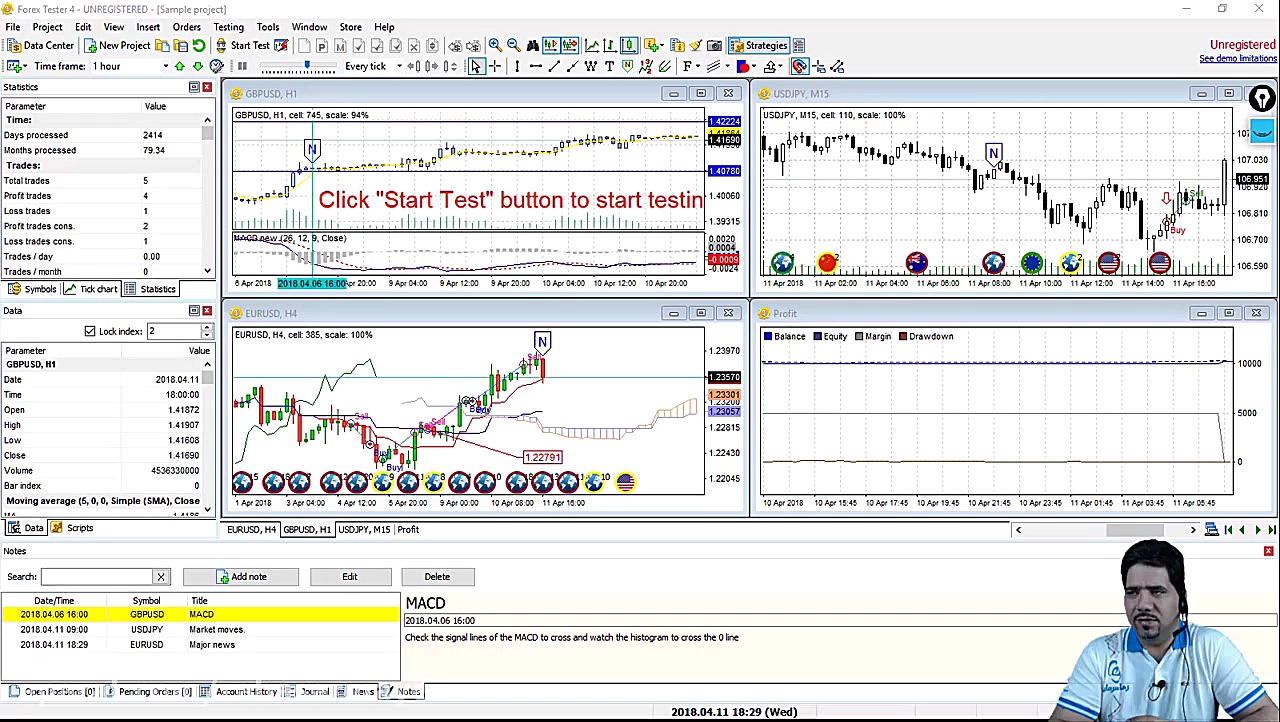The image size is (1280, 722).
Task: Adjust the test speed slider
Action: pyautogui.click(x=307, y=66)
